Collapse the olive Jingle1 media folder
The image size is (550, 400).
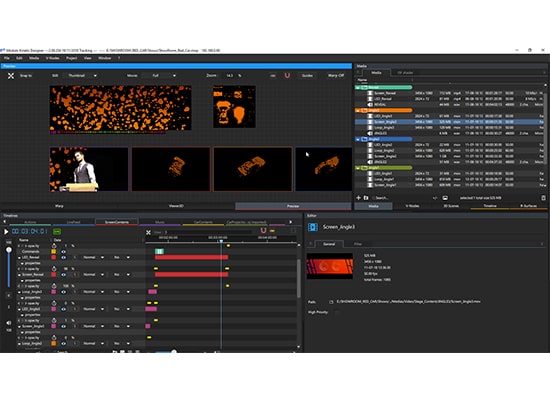tap(358, 168)
